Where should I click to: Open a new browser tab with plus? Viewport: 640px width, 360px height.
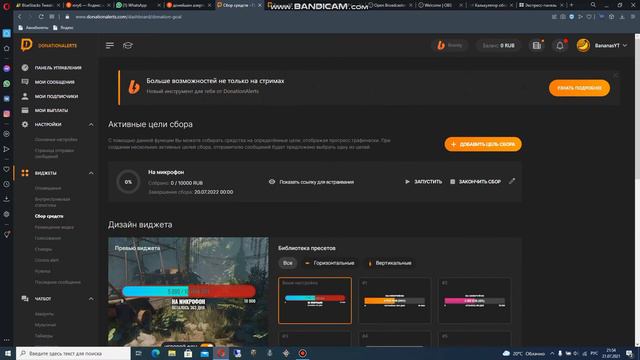click(x=571, y=5)
